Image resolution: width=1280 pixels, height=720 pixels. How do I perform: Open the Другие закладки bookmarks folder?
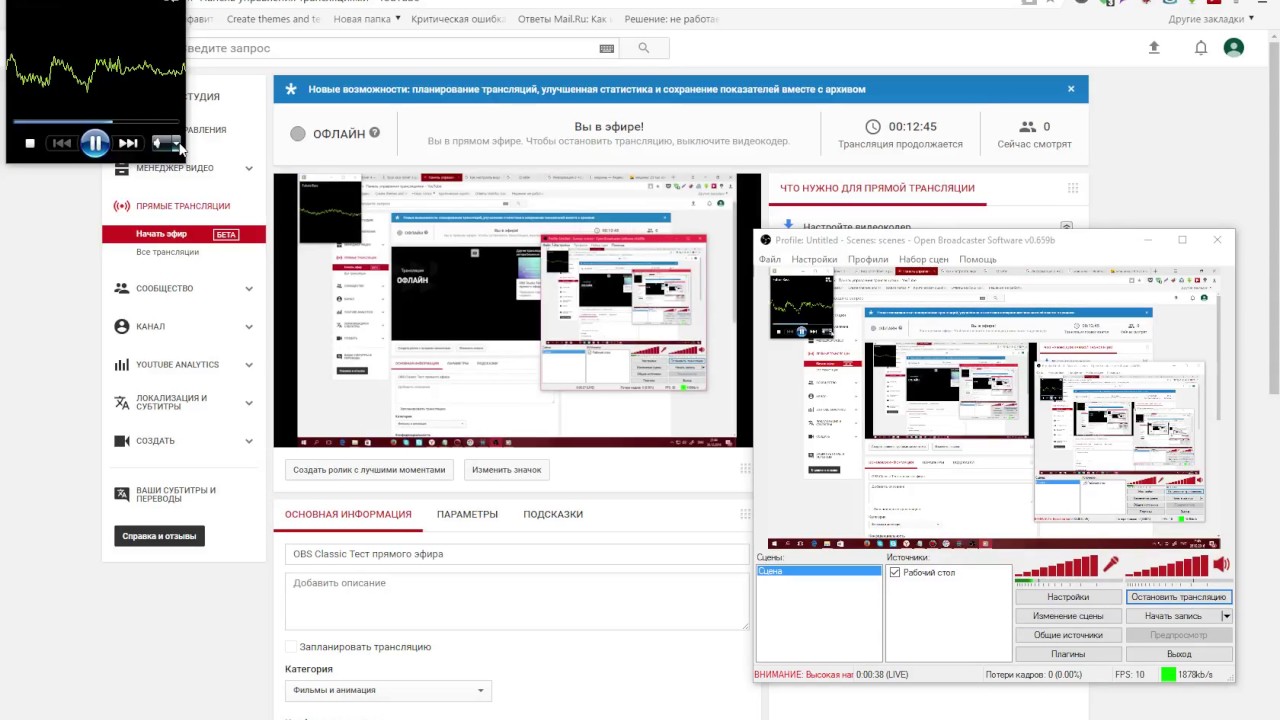(x=1211, y=19)
